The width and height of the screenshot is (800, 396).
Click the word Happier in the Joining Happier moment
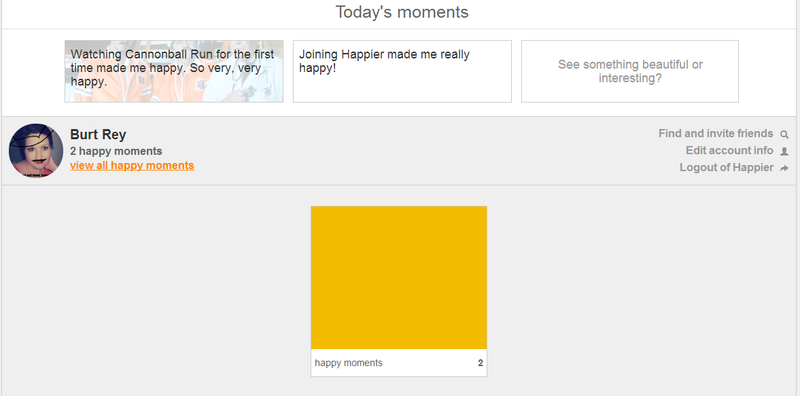(x=359, y=55)
